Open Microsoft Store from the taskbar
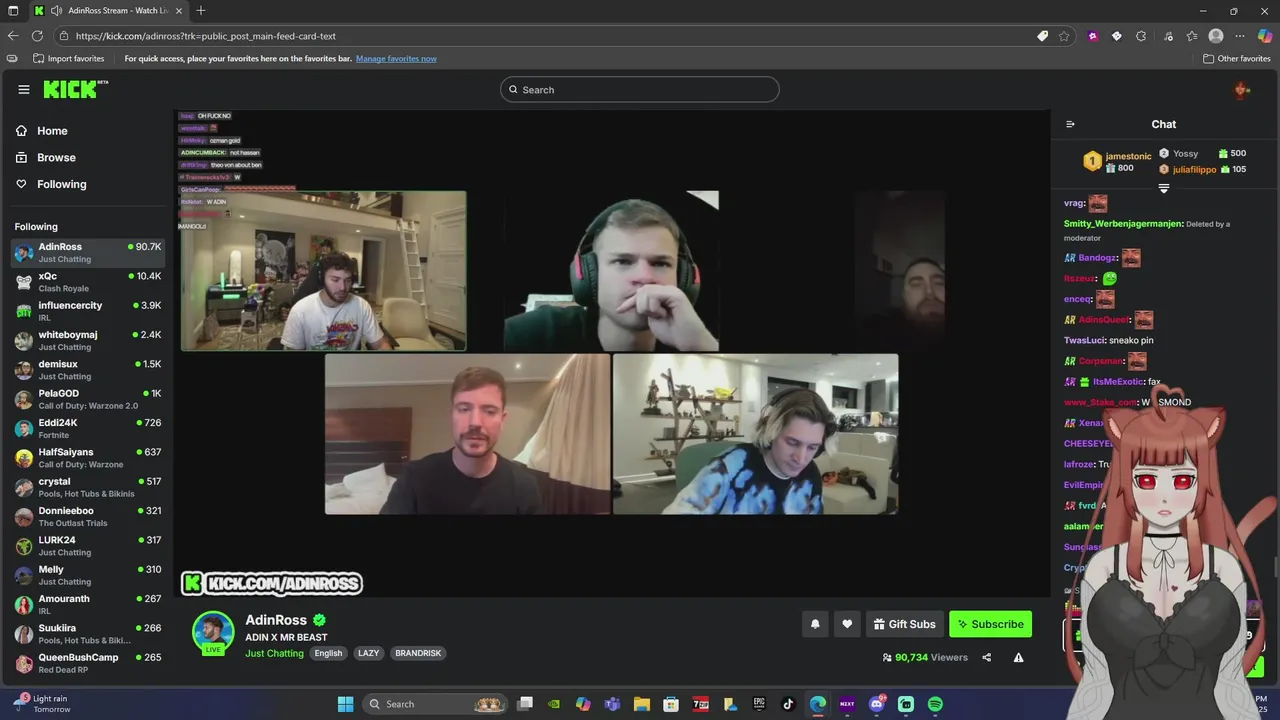Screen dimensions: 1280x720 [x=671, y=704]
